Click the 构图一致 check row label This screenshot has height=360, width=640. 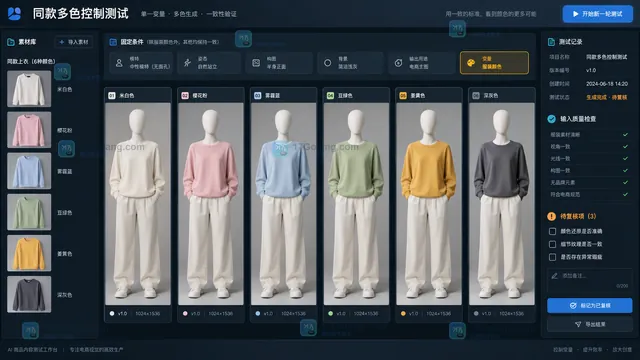tap(560, 171)
